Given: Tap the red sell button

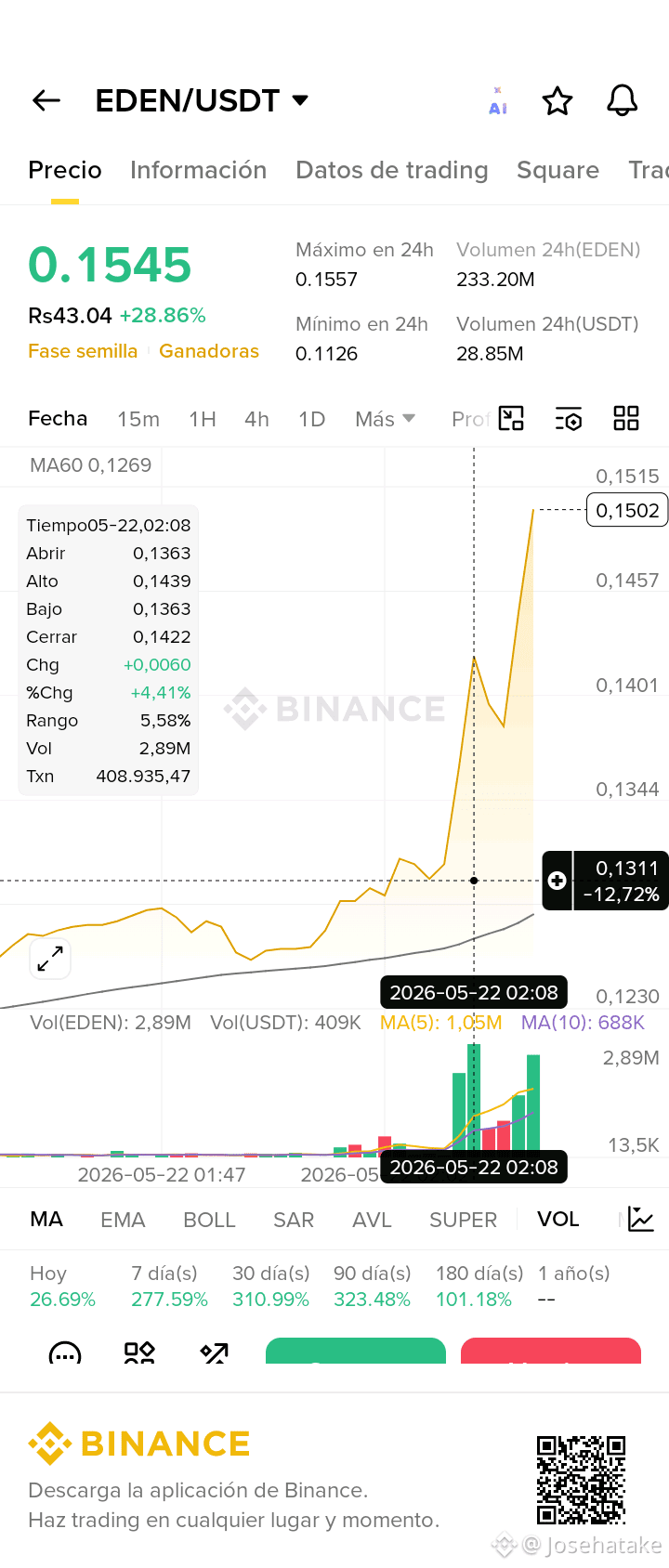Looking at the screenshot, I should click(x=551, y=1352).
